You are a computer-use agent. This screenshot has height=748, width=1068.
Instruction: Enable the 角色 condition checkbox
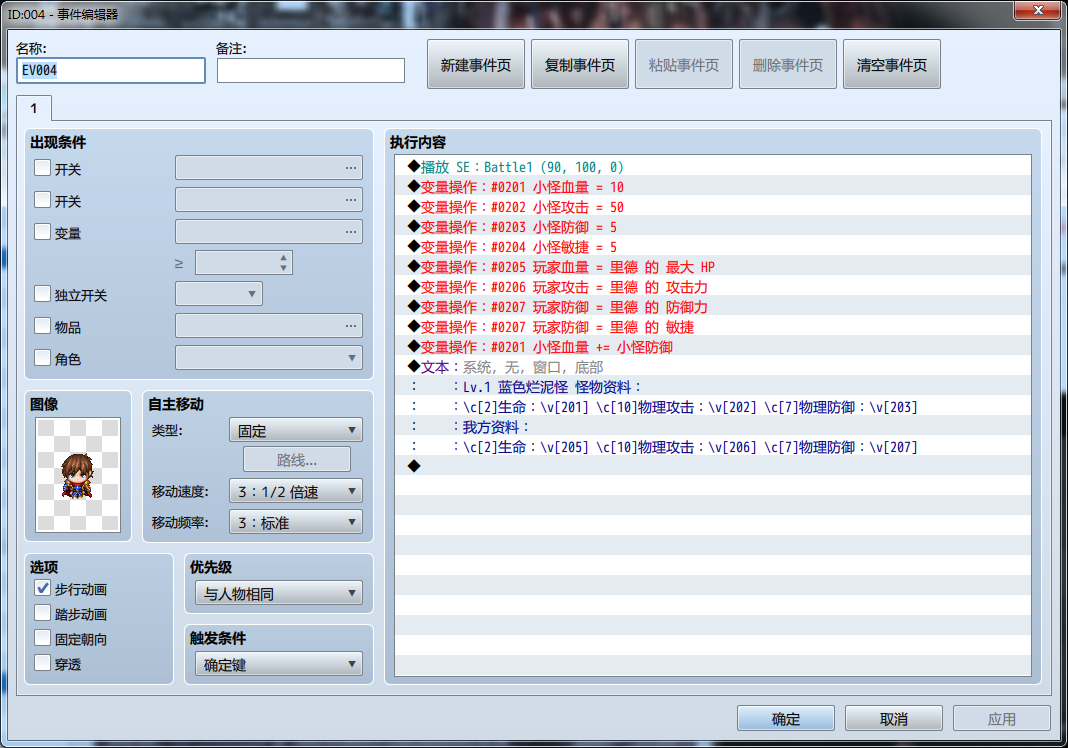click(42, 357)
